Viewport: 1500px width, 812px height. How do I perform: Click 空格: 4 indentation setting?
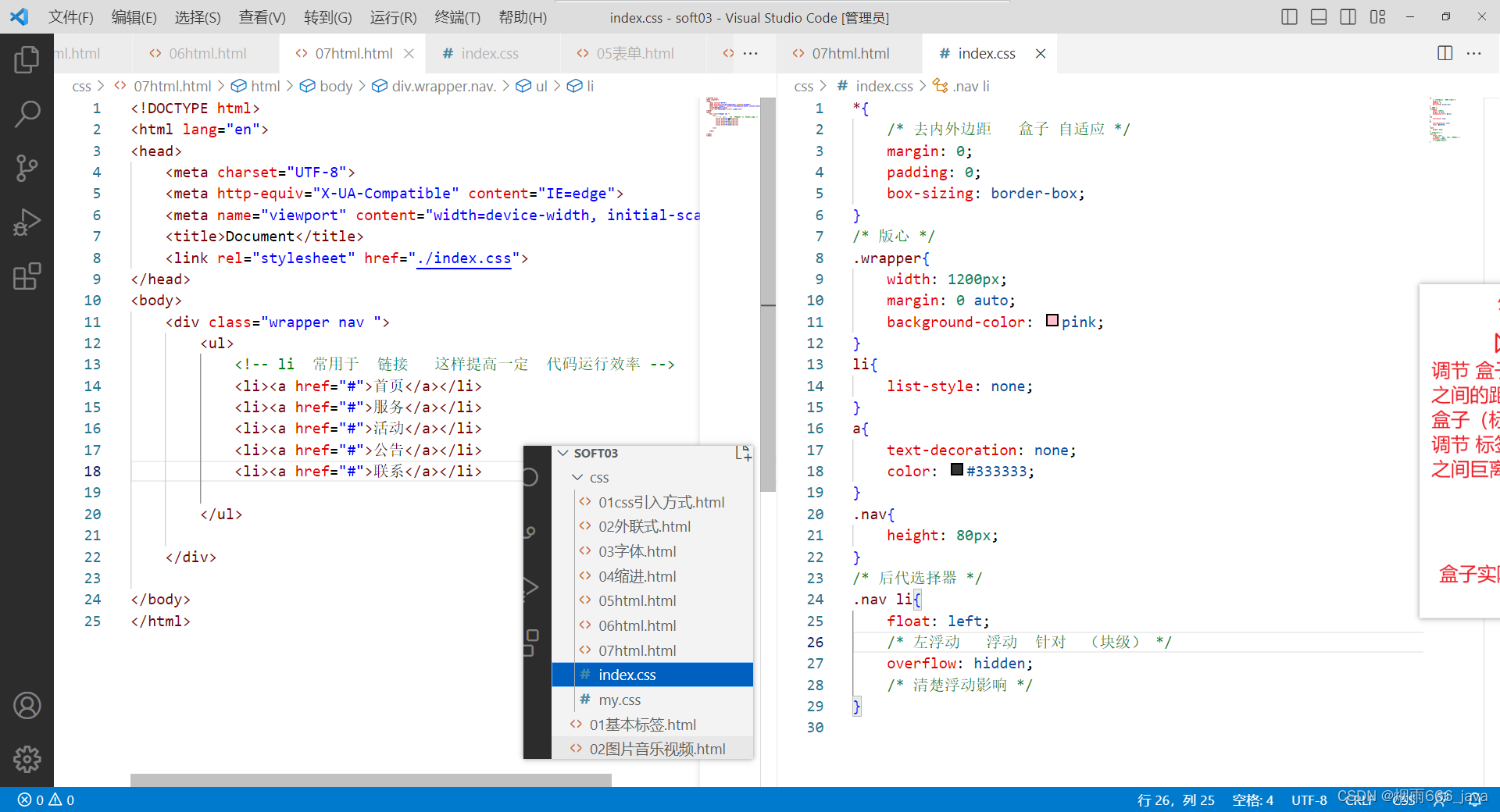(1252, 800)
